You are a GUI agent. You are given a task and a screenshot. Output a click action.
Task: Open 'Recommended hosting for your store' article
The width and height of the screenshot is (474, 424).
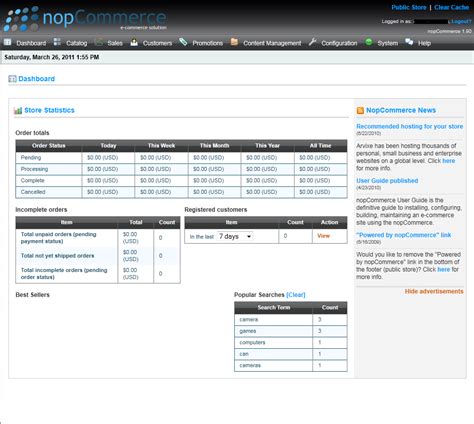(410, 126)
